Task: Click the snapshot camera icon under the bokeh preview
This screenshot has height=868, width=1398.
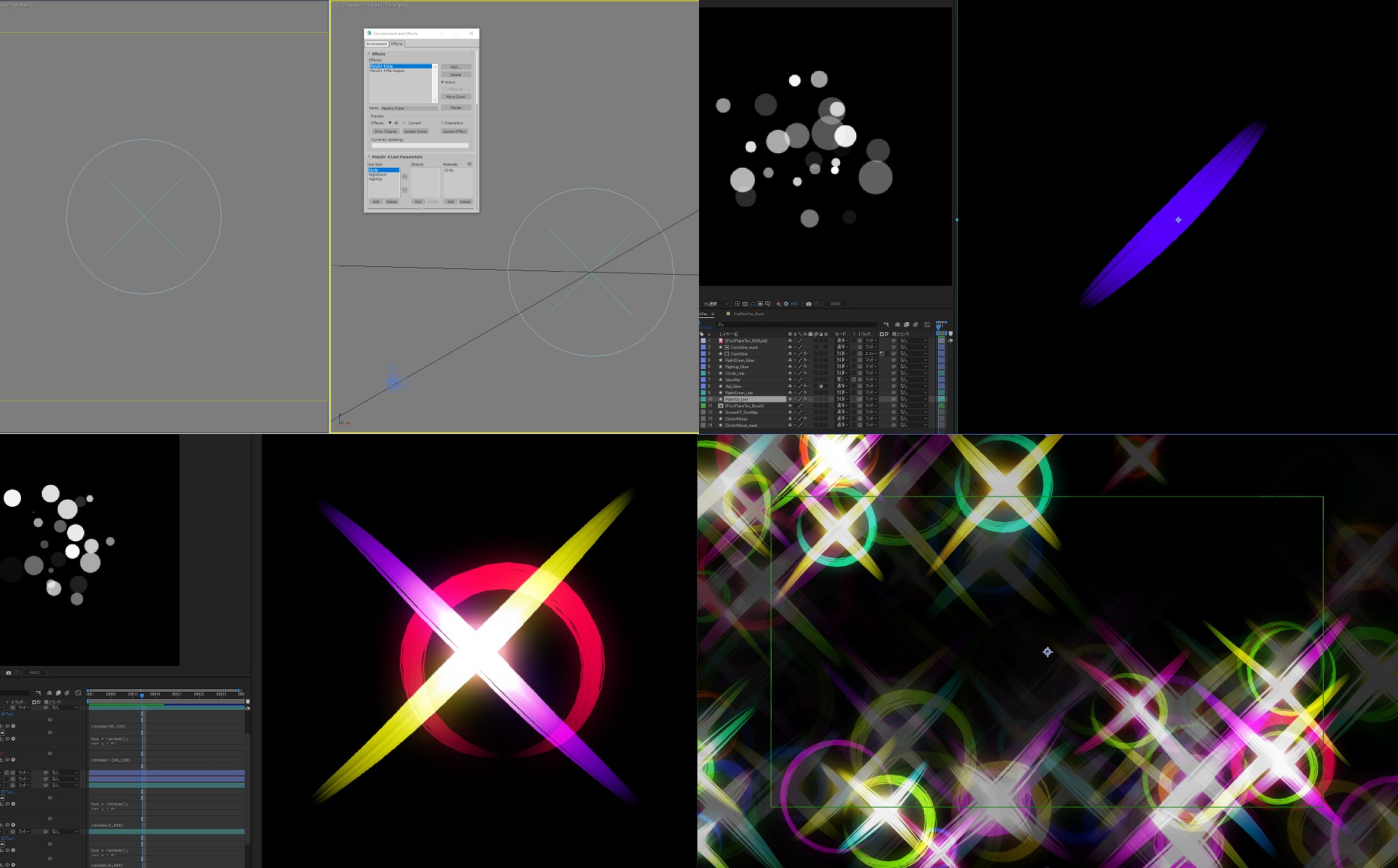Action: (809, 304)
